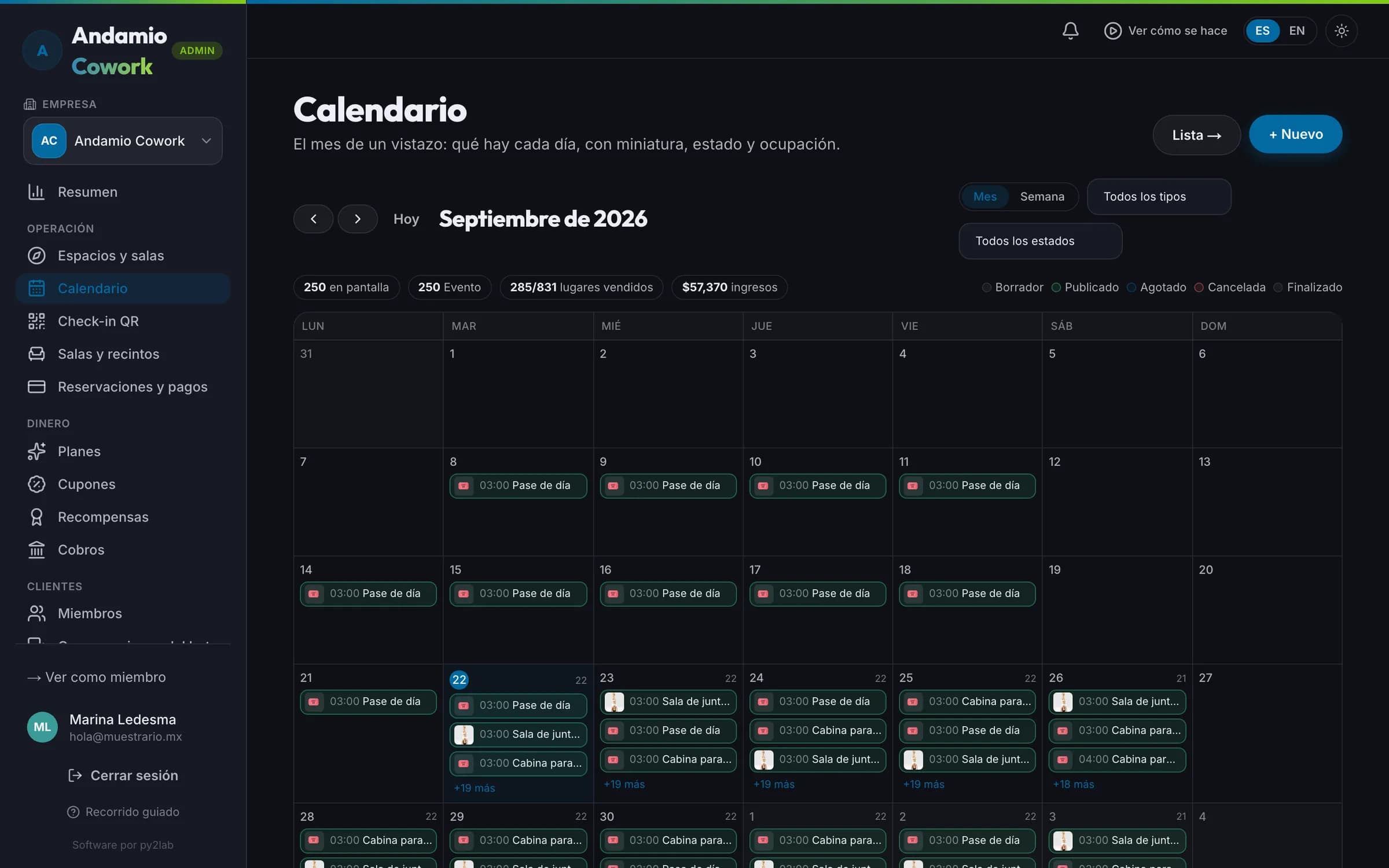Click the Cupones discount icon
1389x868 pixels.
[x=36, y=484]
